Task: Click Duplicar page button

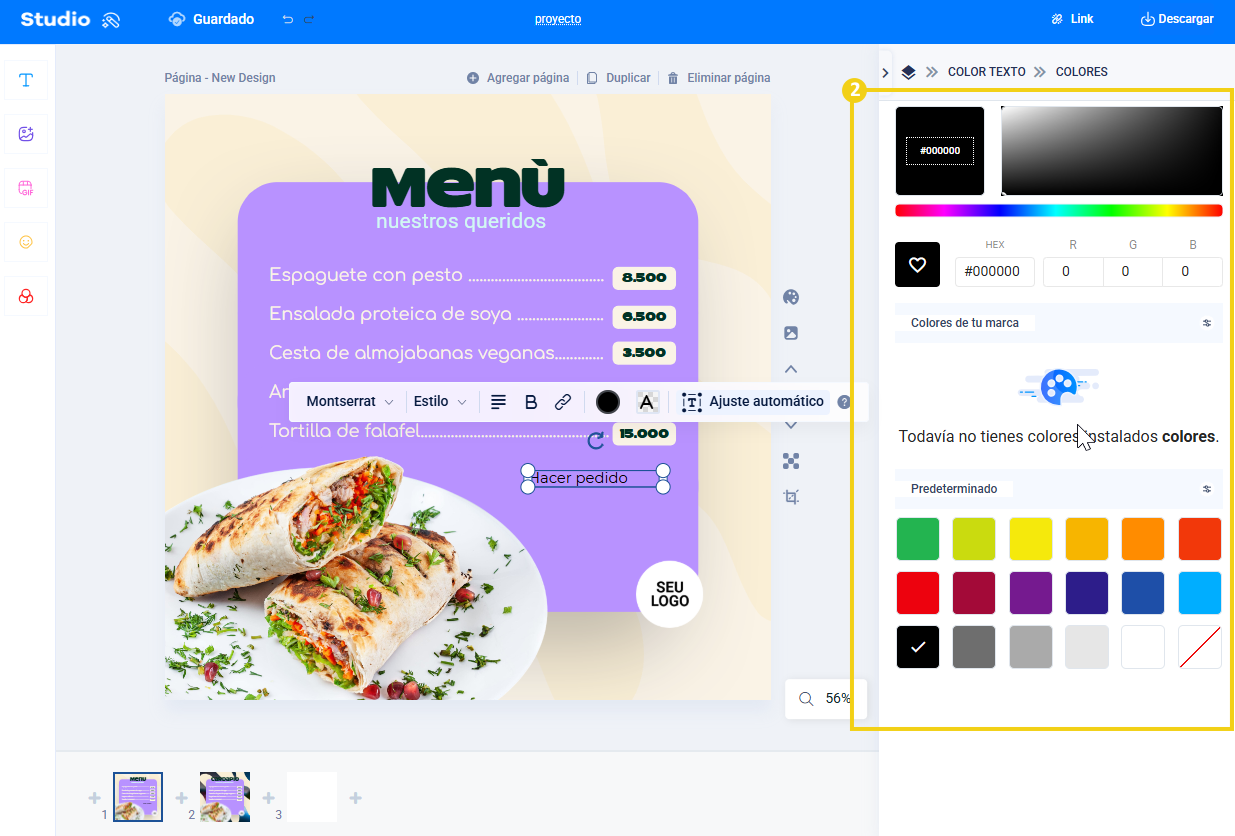Action: 618,78
